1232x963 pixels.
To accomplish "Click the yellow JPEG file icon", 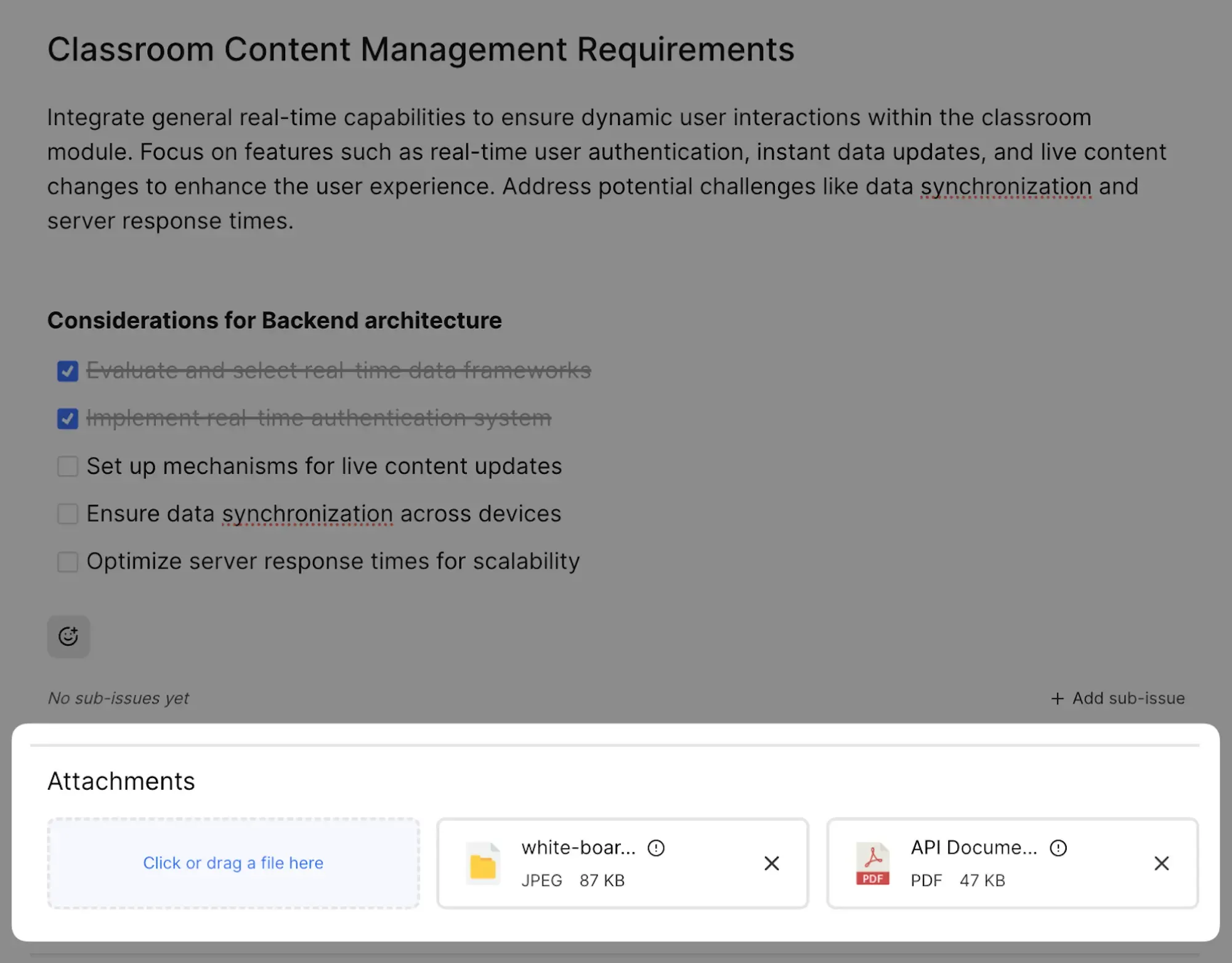I will point(483,863).
